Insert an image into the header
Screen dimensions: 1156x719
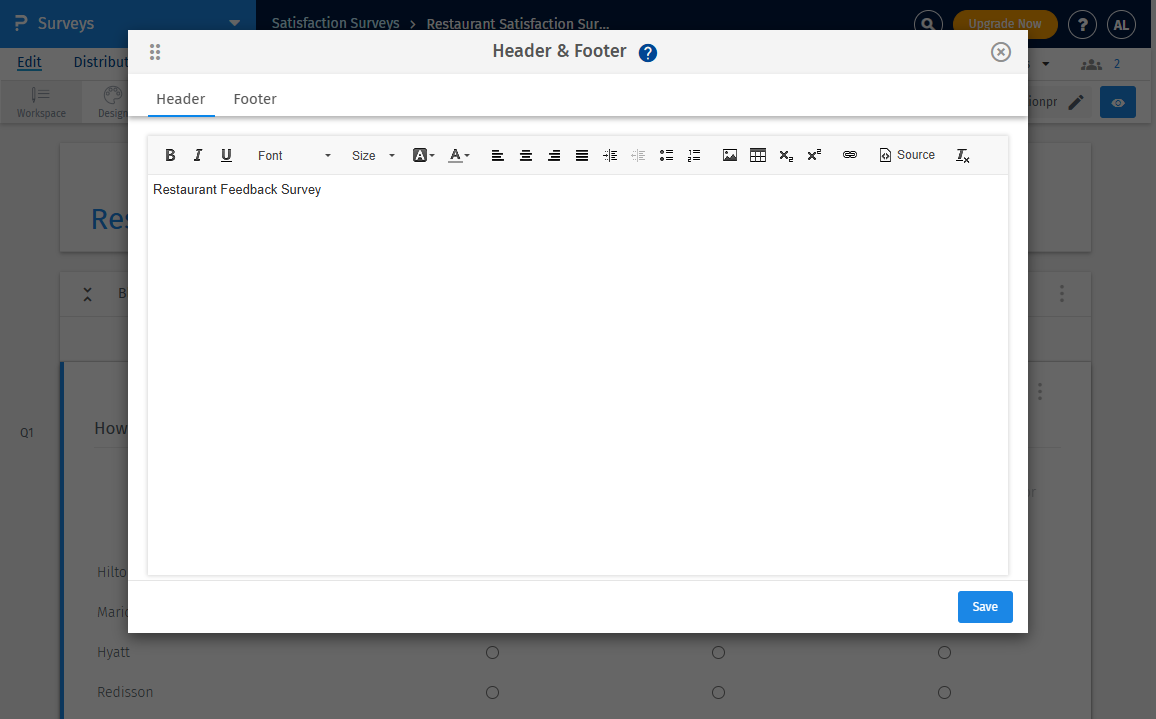730,155
